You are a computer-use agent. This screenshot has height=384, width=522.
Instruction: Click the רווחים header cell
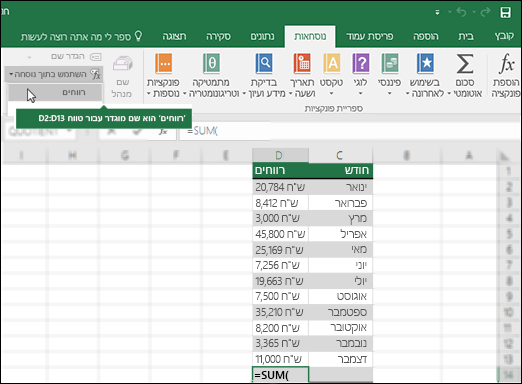coord(280,170)
